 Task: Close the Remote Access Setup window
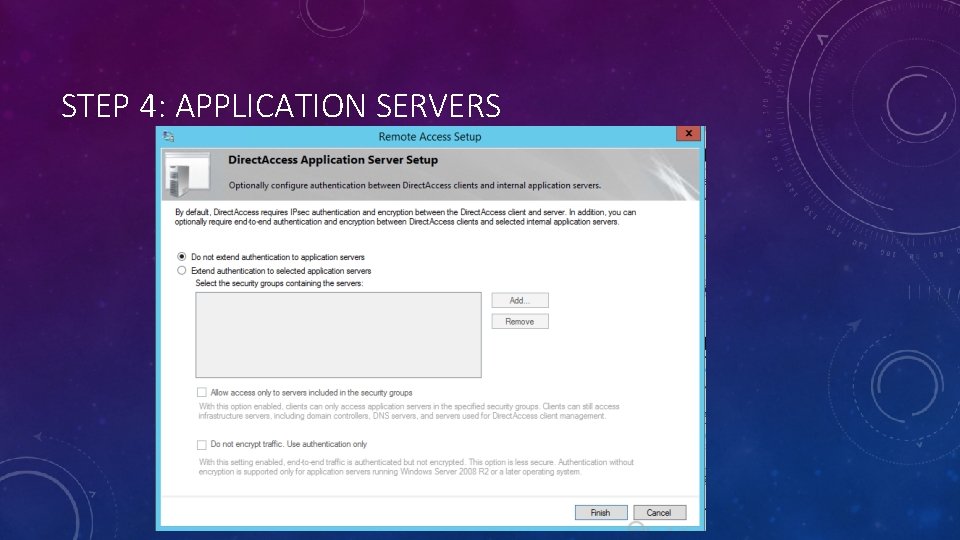pyautogui.click(x=688, y=133)
